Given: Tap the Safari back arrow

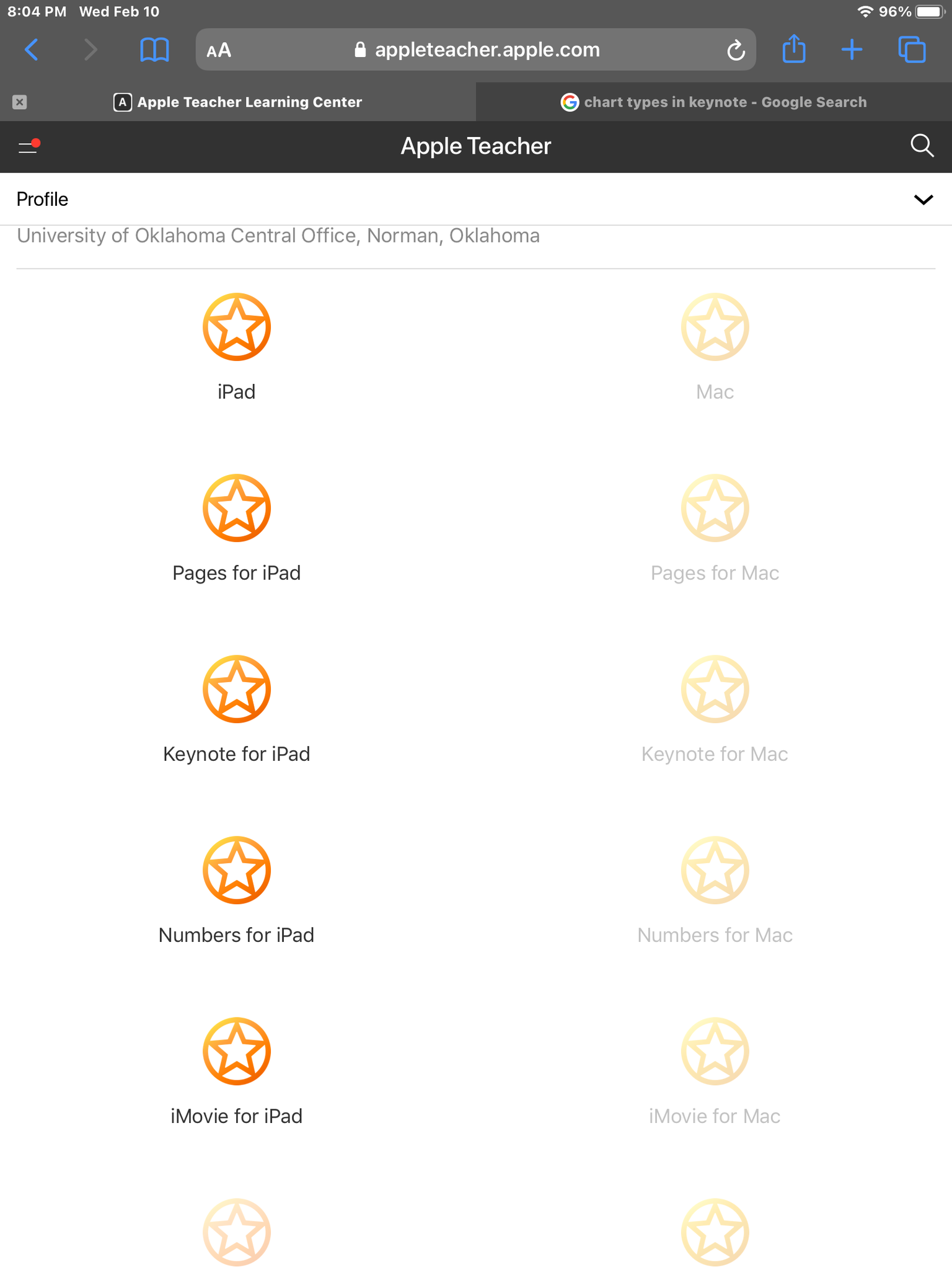Looking at the screenshot, I should coord(32,50).
